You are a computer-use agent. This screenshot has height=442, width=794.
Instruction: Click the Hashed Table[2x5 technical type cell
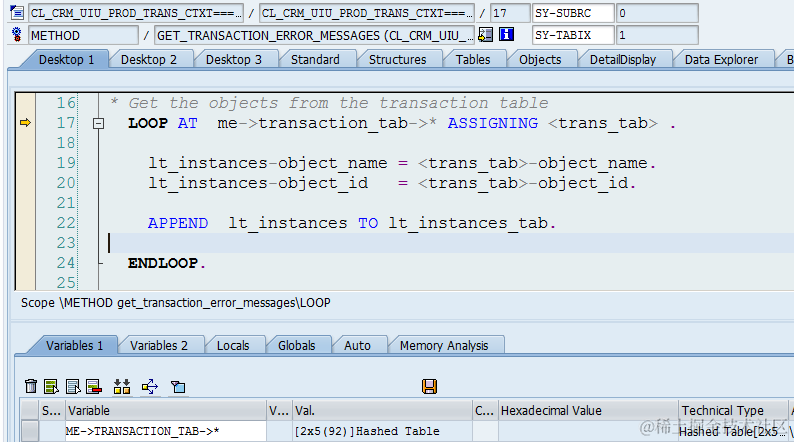733,431
